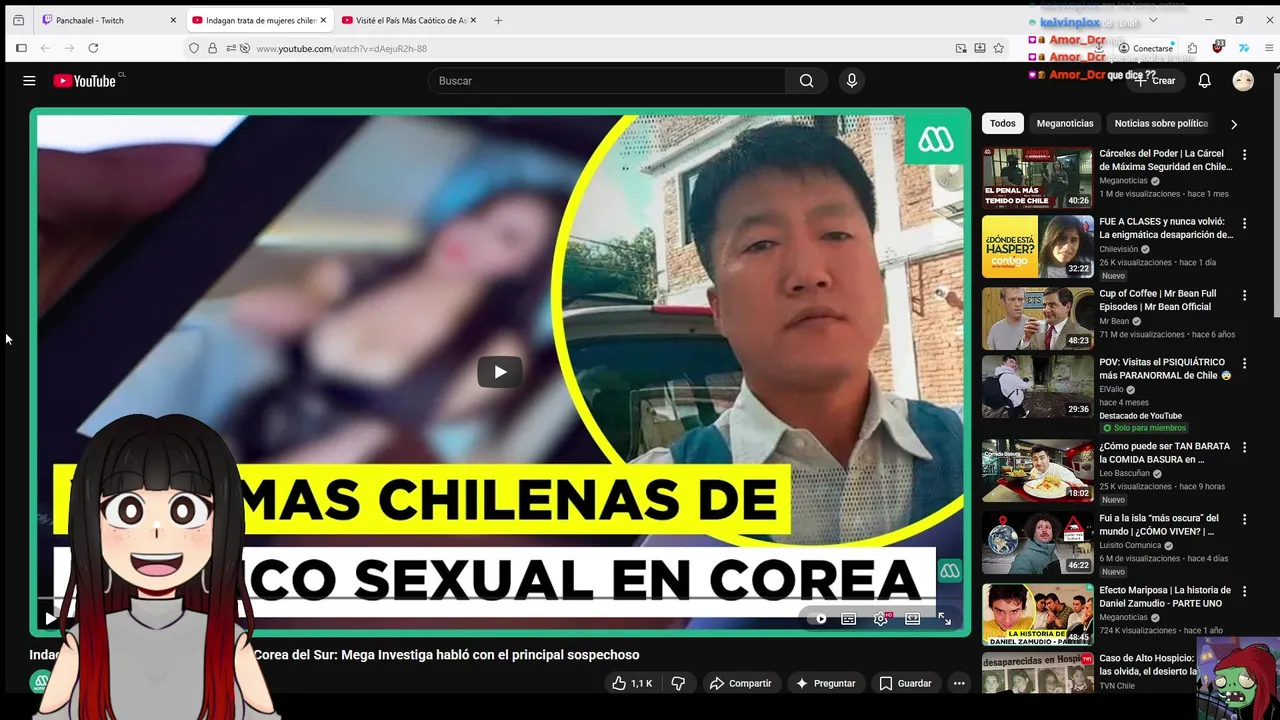Screen dimensions: 1280x720
Task: Enter fullscreen mode on the video
Action: [x=944, y=619]
